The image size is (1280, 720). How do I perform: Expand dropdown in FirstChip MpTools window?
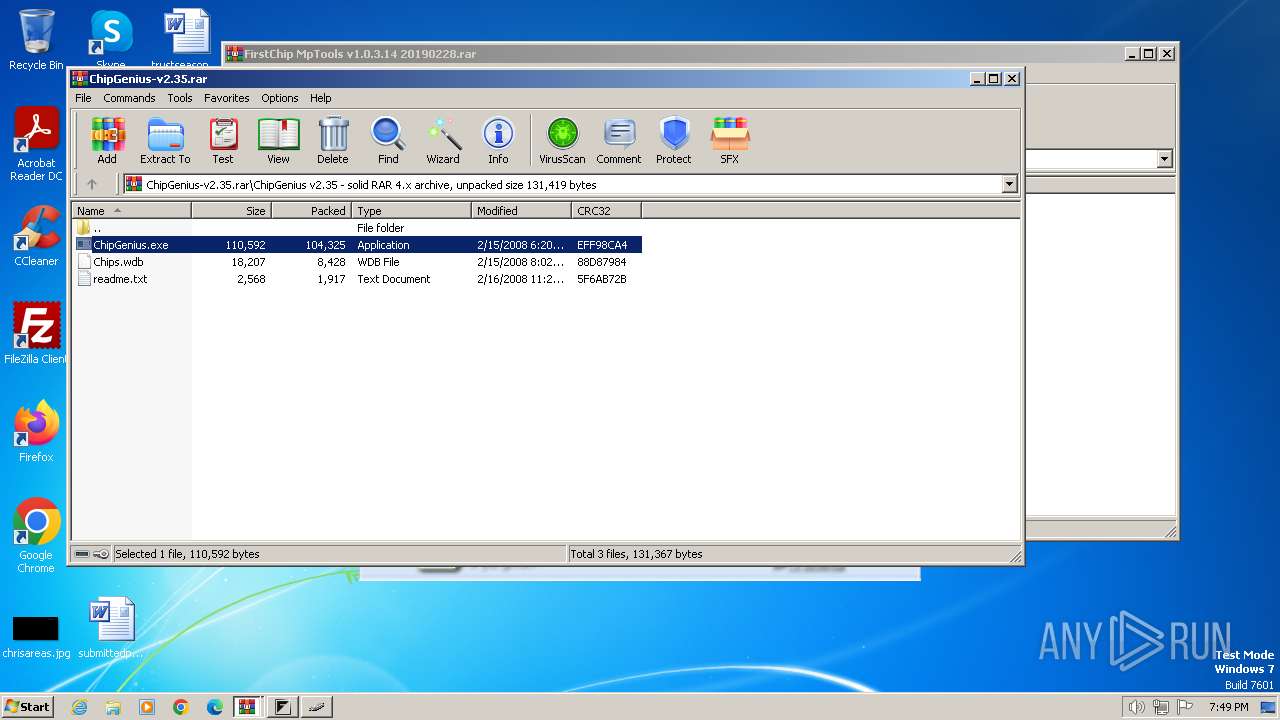[x=1164, y=159]
